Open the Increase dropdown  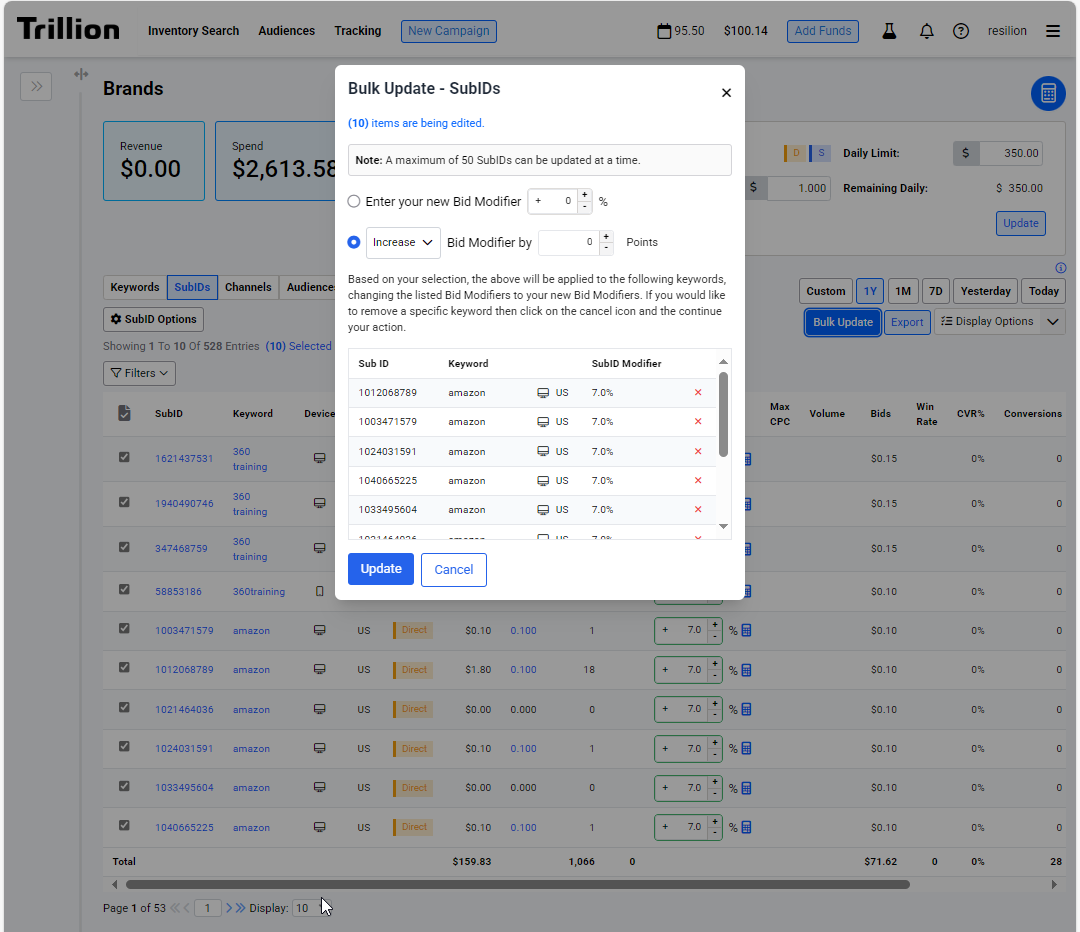coord(404,242)
